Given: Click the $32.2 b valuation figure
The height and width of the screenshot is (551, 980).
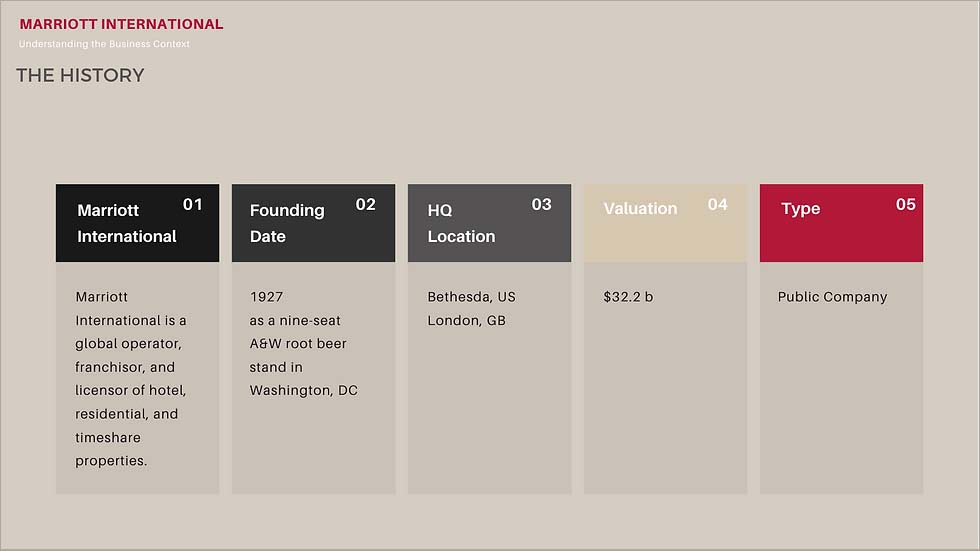Looking at the screenshot, I should click(628, 297).
